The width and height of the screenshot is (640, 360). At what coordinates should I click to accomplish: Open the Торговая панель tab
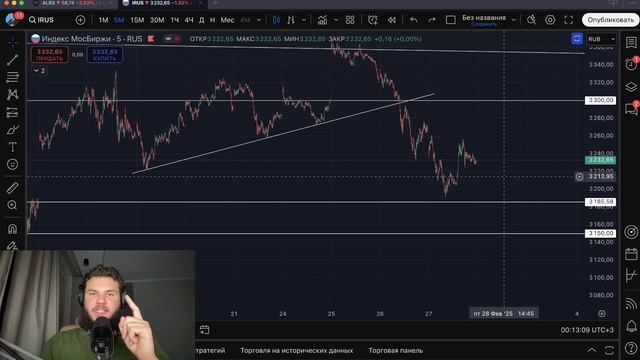pos(396,350)
